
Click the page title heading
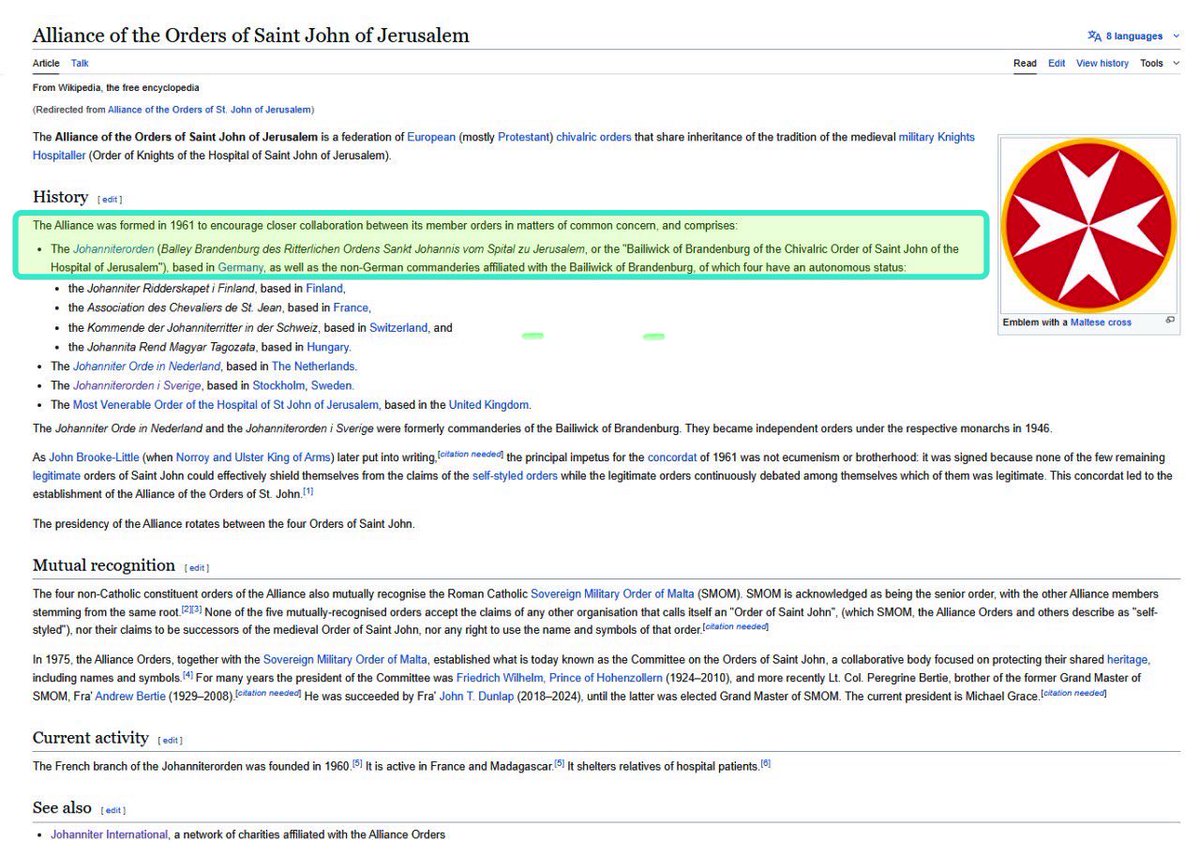coord(250,36)
